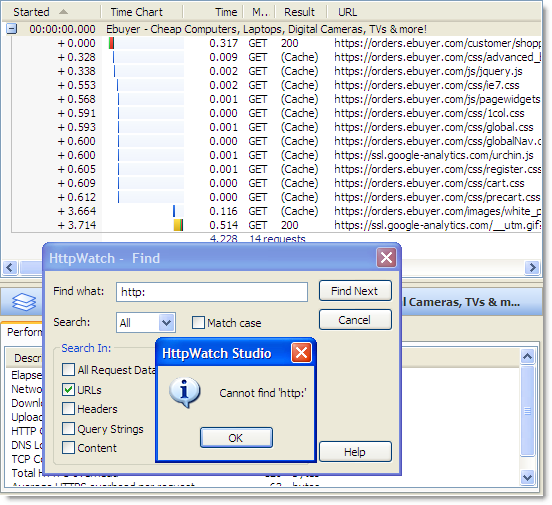Screen dimensions: 552x505
Task: Click the info icon in message box
Action: [x=184, y=393]
